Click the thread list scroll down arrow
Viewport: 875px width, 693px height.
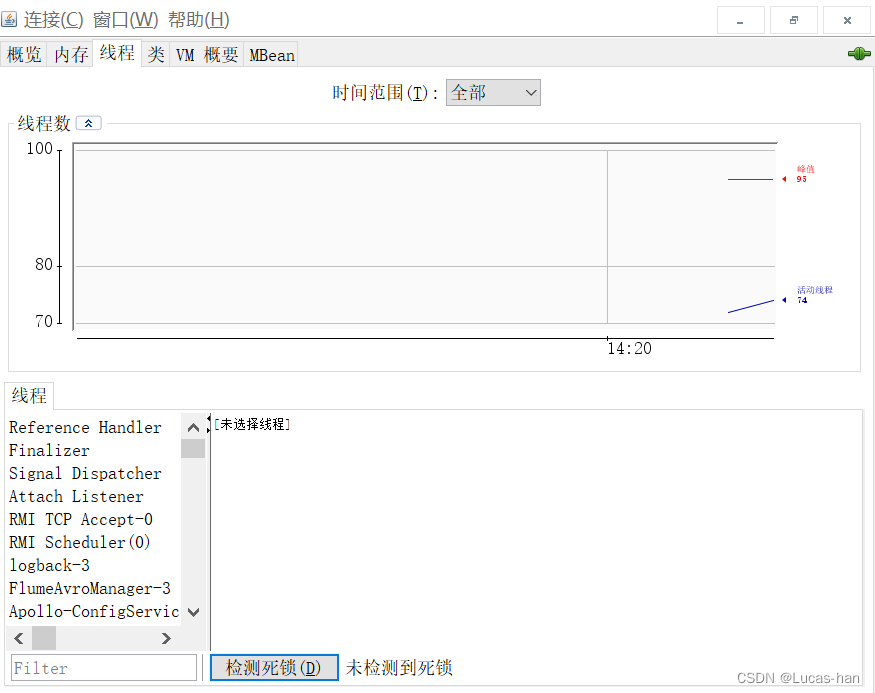193,612
